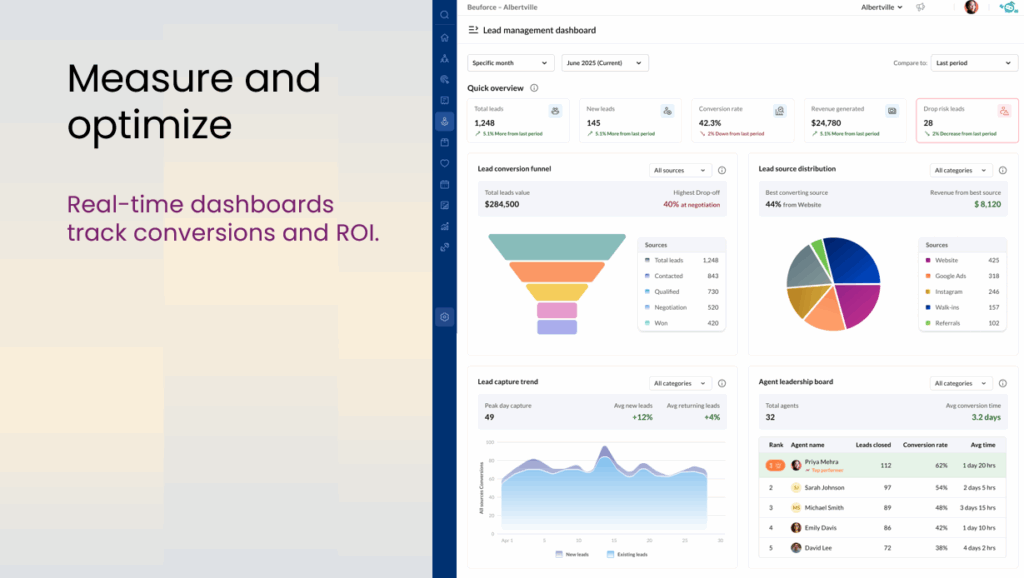1024x578 pixels.
Task: Open the analytics chart icon in sidebar
Action: click(444, 227)
